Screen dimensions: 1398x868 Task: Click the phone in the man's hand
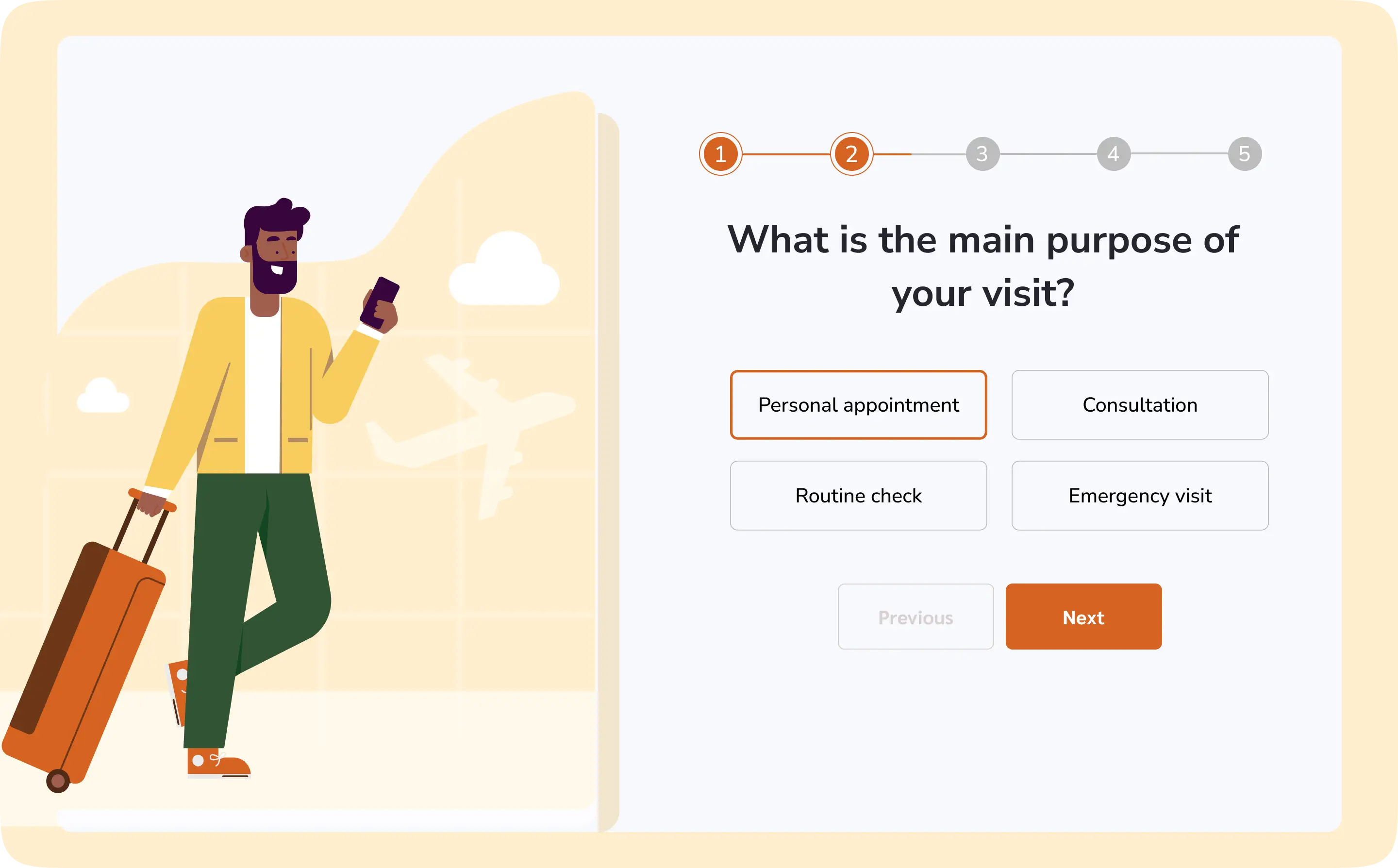pyautogui.click(x=380, y=301)
